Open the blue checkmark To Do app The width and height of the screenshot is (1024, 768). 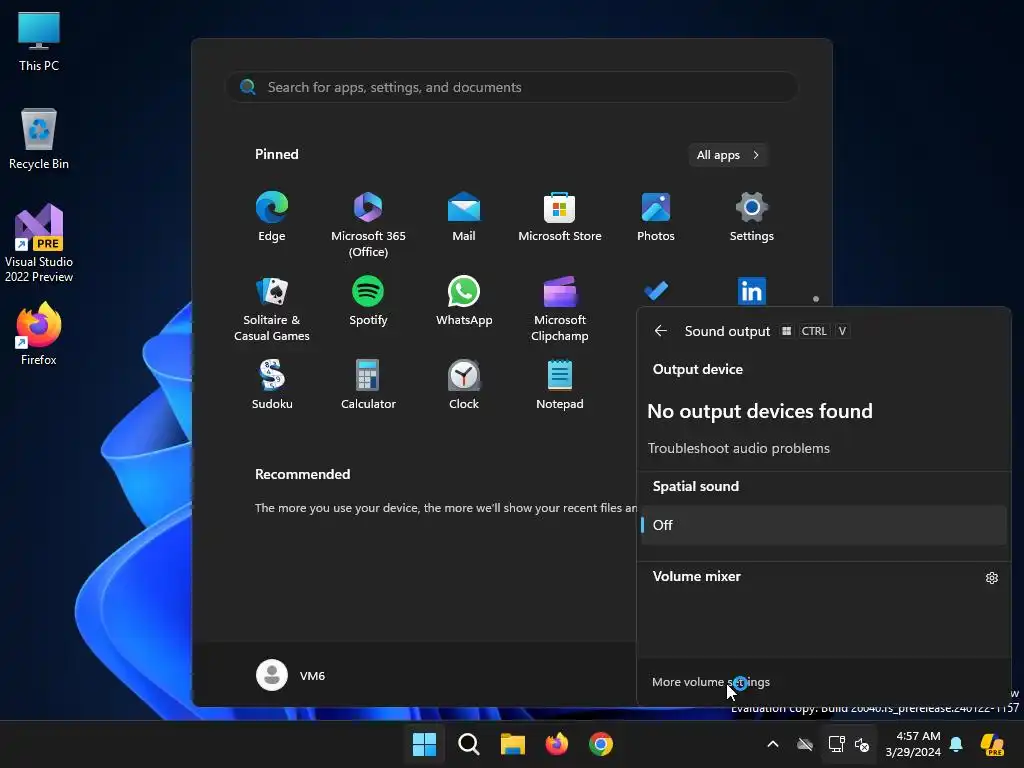pyautogui.click(x=656, y=291)
